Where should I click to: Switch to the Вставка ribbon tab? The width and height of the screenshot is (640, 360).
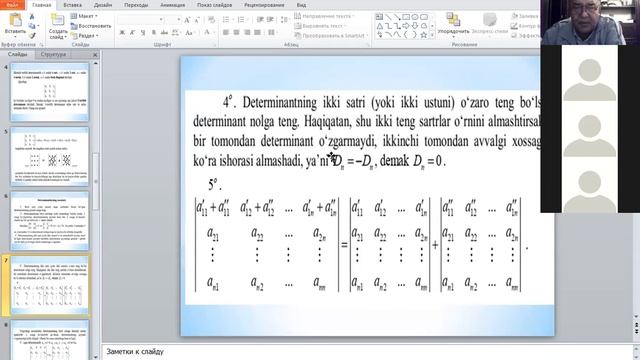click(x=73, y=5)
